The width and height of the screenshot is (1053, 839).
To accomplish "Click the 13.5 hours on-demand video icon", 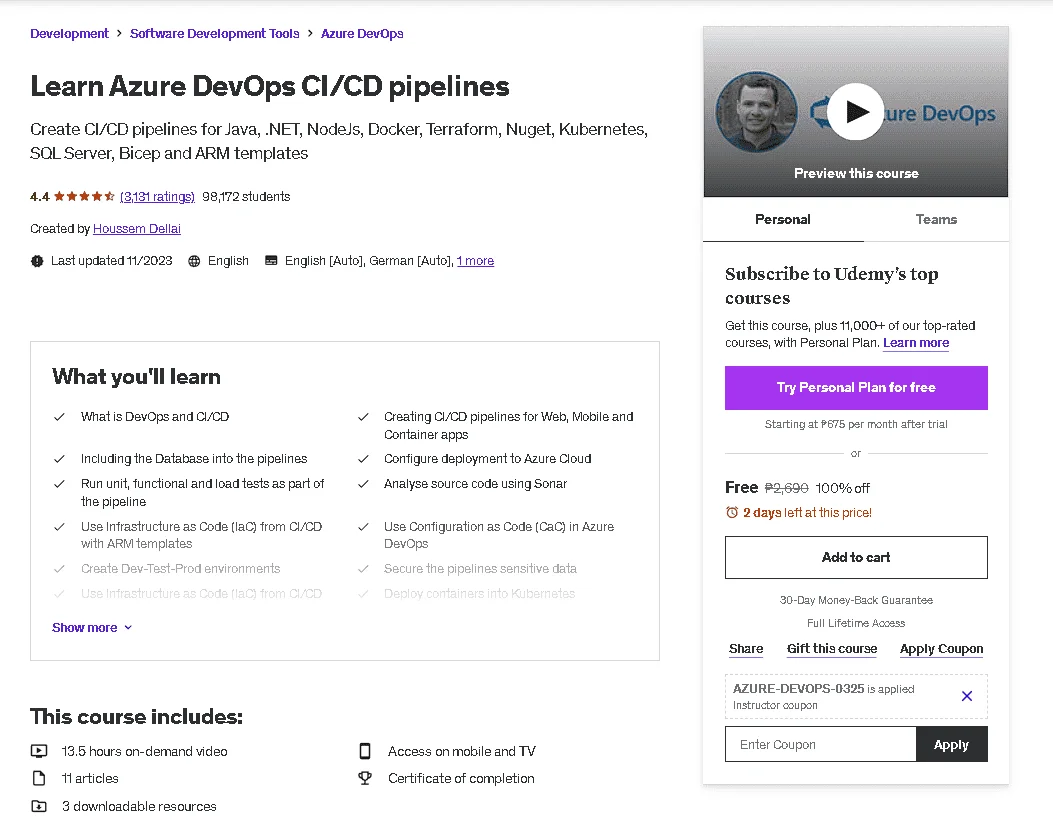I will 39,751.
